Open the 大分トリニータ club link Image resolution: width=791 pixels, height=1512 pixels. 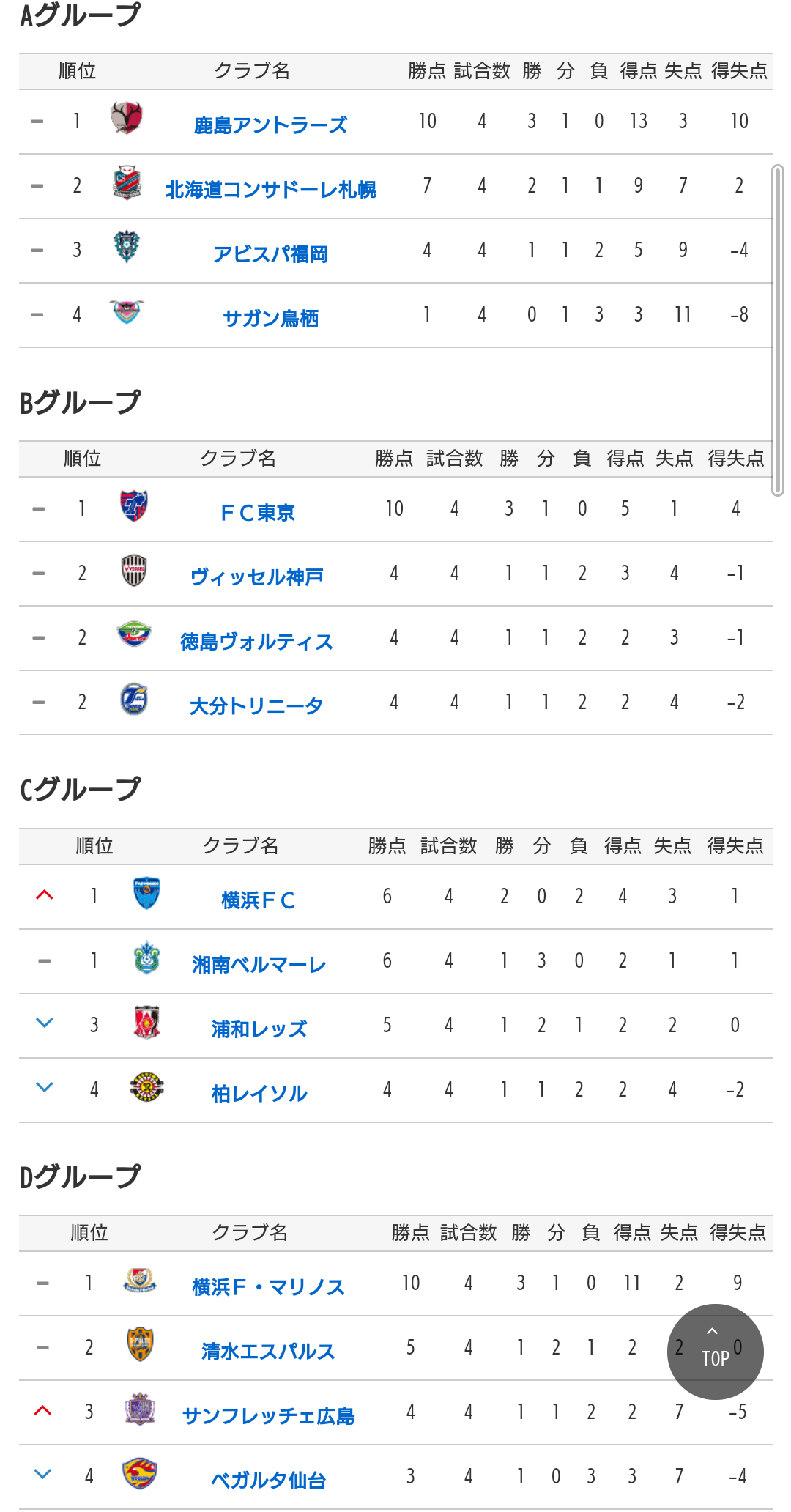point(256,706)
